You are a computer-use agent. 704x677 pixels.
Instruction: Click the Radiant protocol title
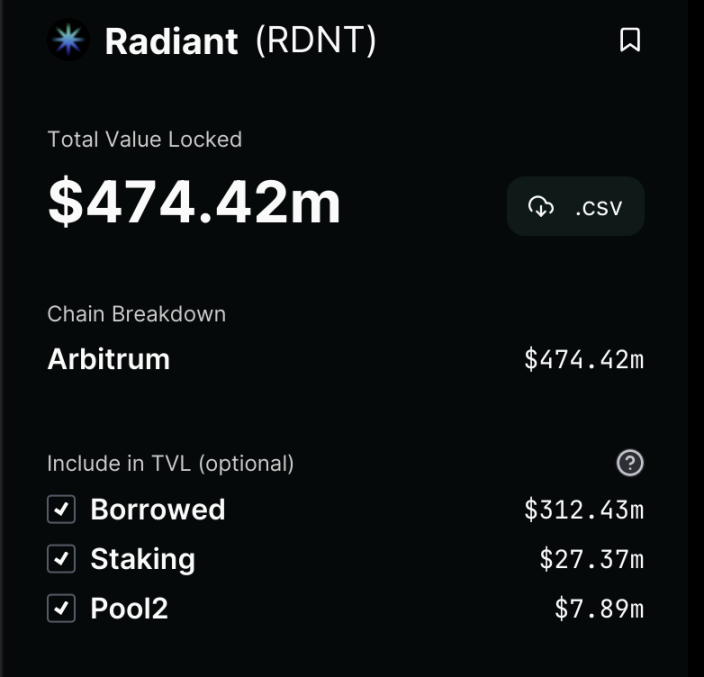[x=171, y=41]
